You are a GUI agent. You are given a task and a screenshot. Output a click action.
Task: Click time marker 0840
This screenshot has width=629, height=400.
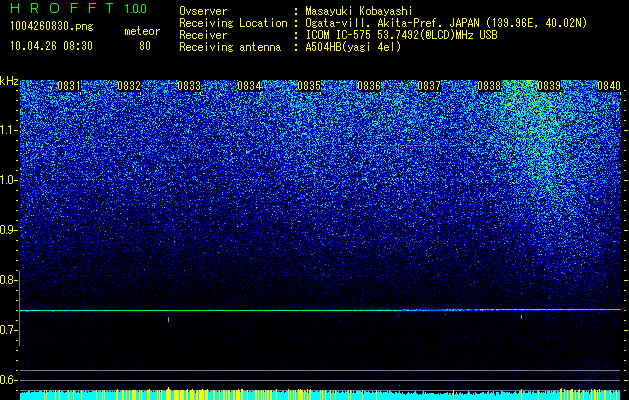click(x=609, y=86)
